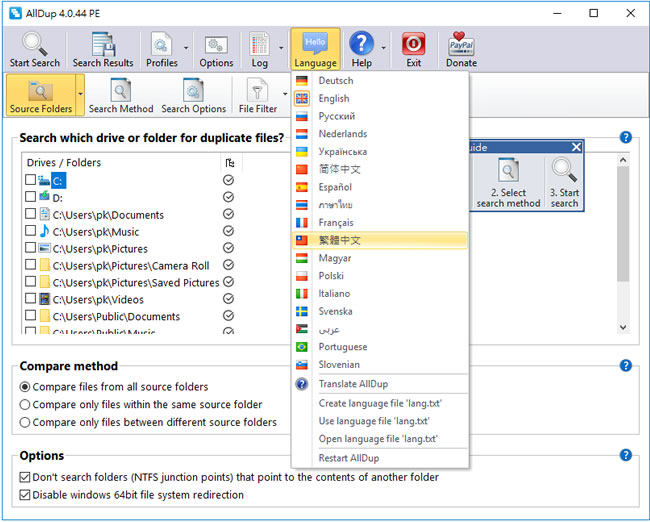Click the D: drive icon
650x522 pixels.
44,197
